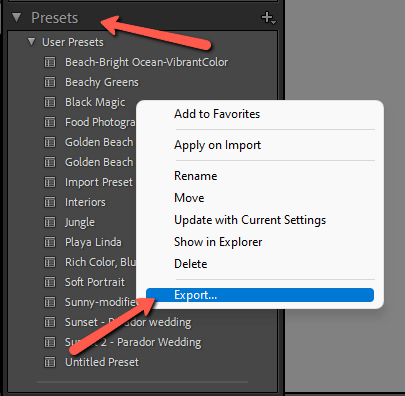Screen dimensions: 405x396
Task: Collapse the User Presets folder
Action: [x=32, y=42]
